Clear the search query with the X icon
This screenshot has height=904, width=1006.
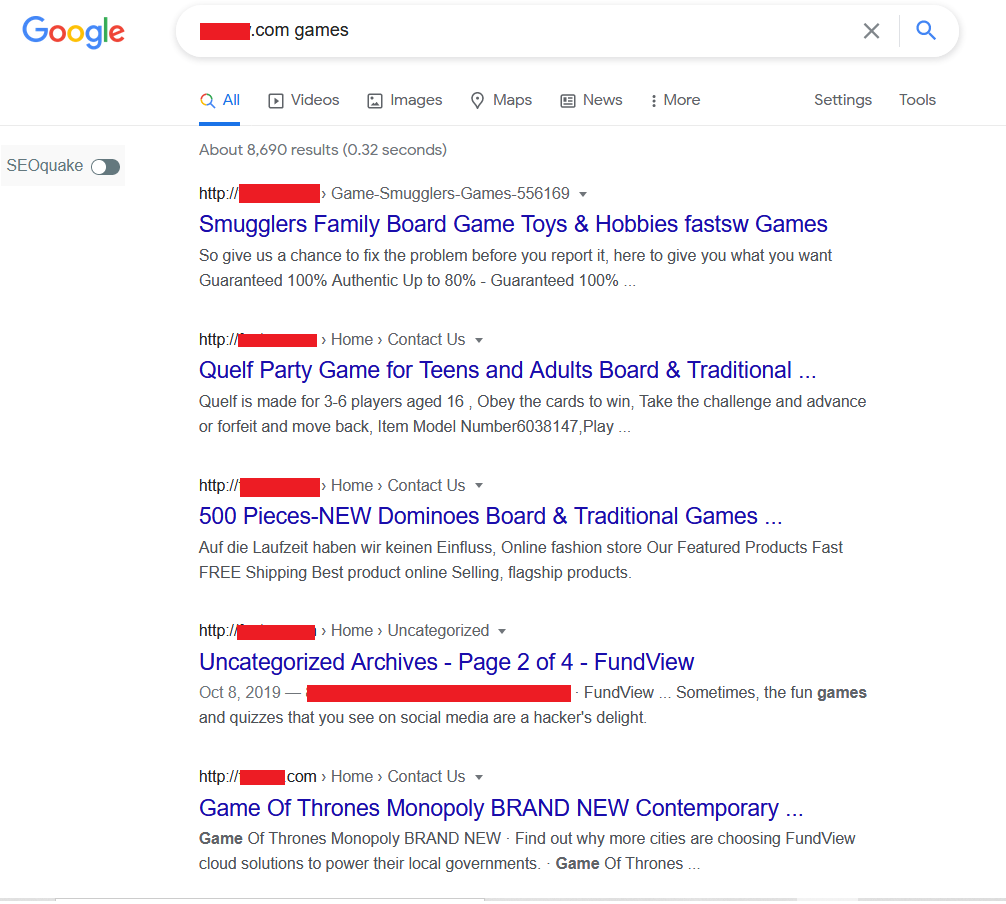[x=871, y=31]
